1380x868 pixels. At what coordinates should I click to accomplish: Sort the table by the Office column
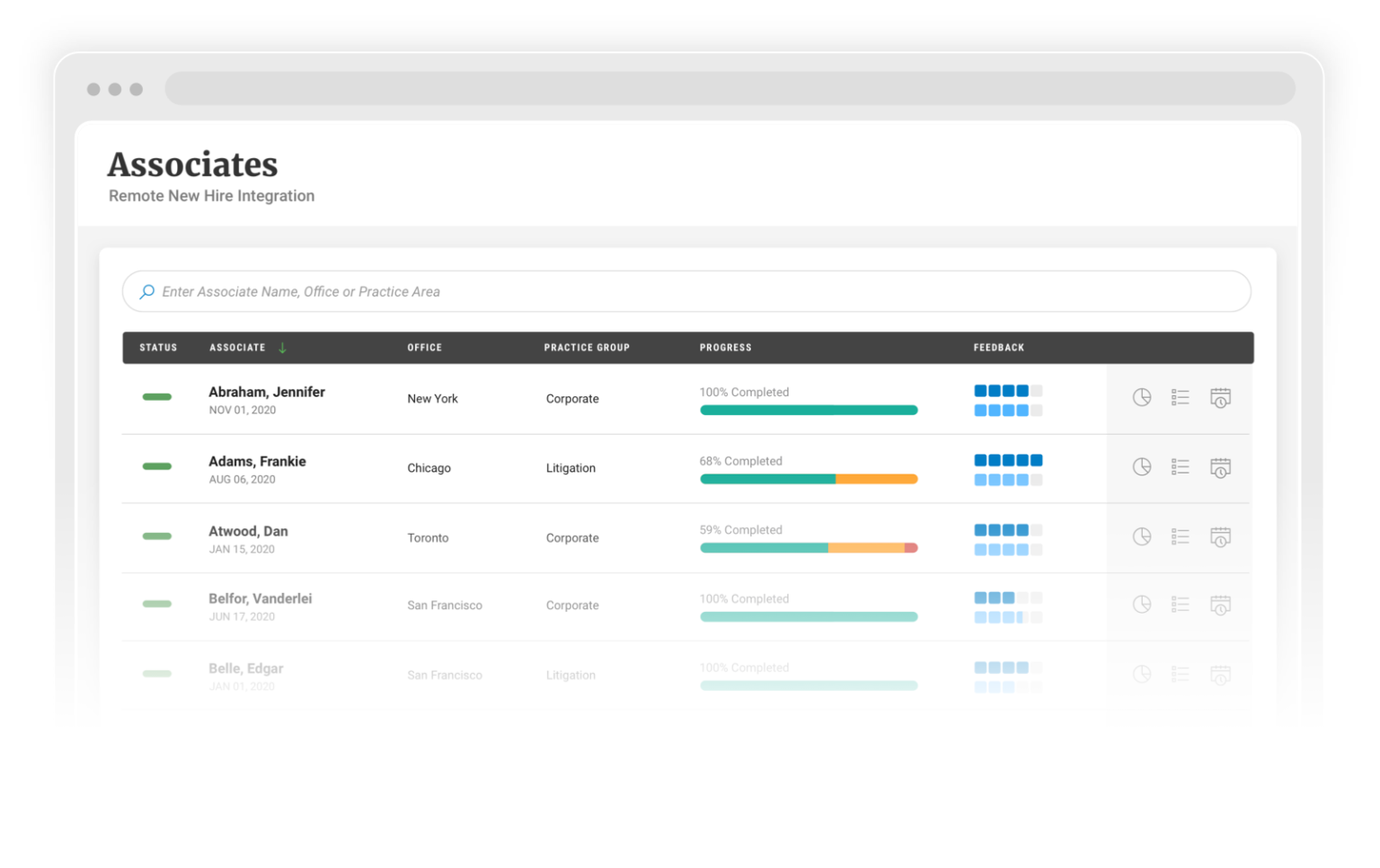424,348
